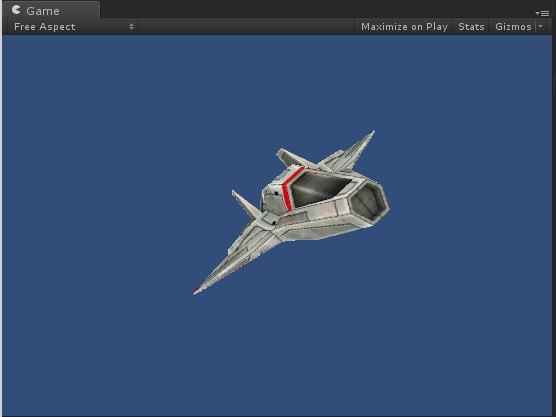Click the hexagonal engine exhaust of the ship
The width and height of the screenshot is (556, 417).
pos(369,201)
